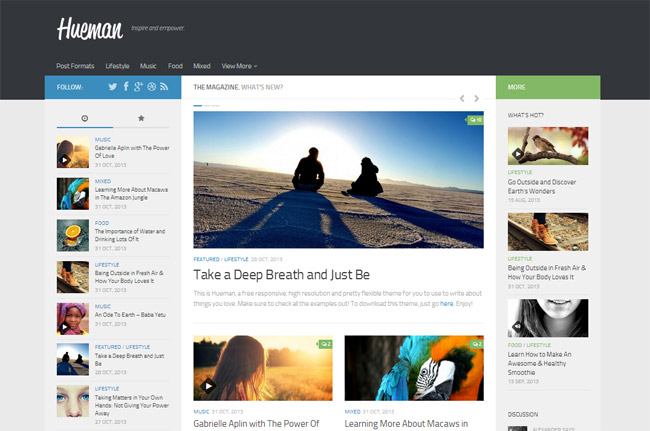Open sidebar post Learning More About Macaws
The image size is (650, 431).
coord(131,194)
